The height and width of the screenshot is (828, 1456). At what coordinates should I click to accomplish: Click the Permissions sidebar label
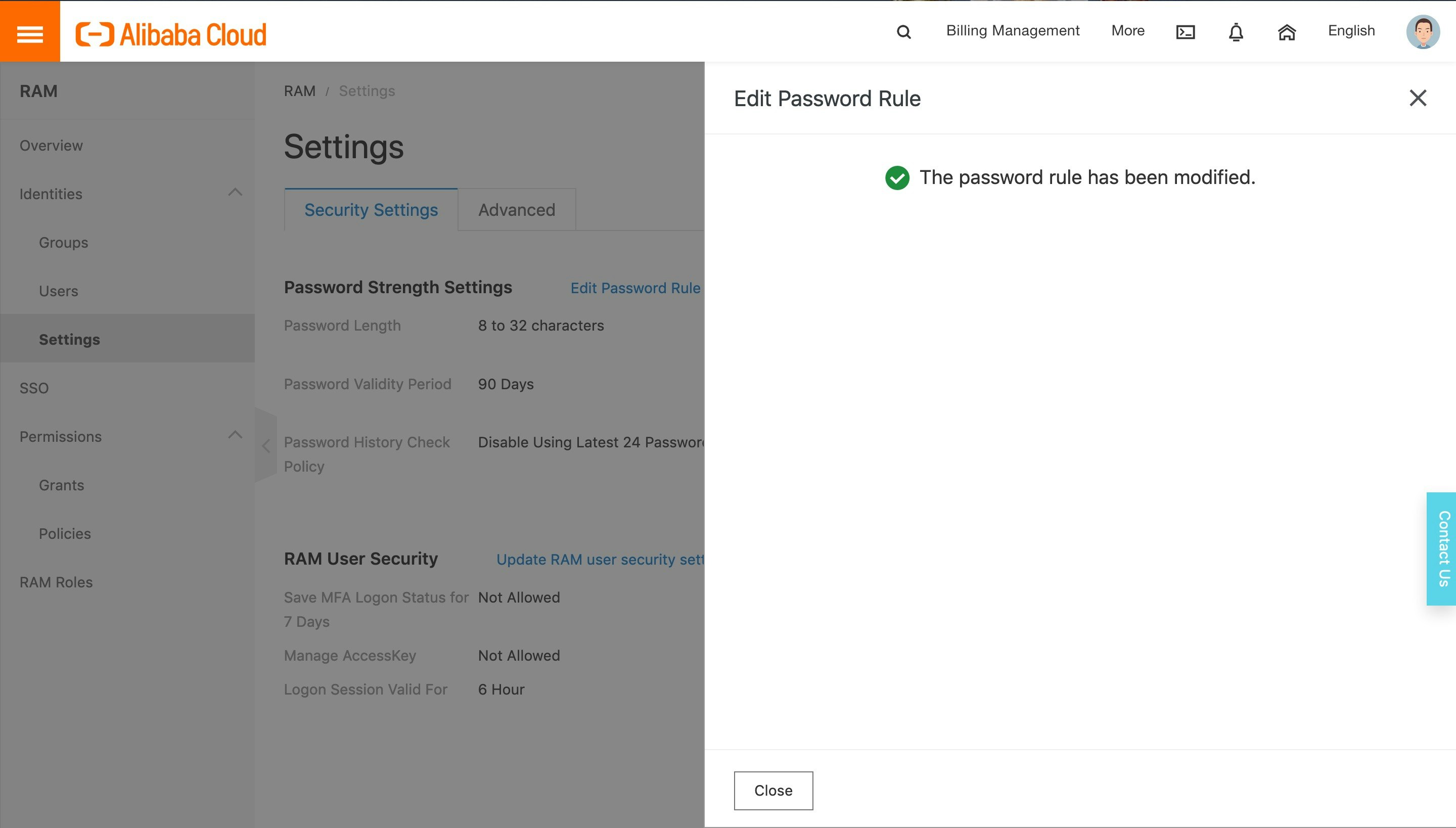(60, 437)
